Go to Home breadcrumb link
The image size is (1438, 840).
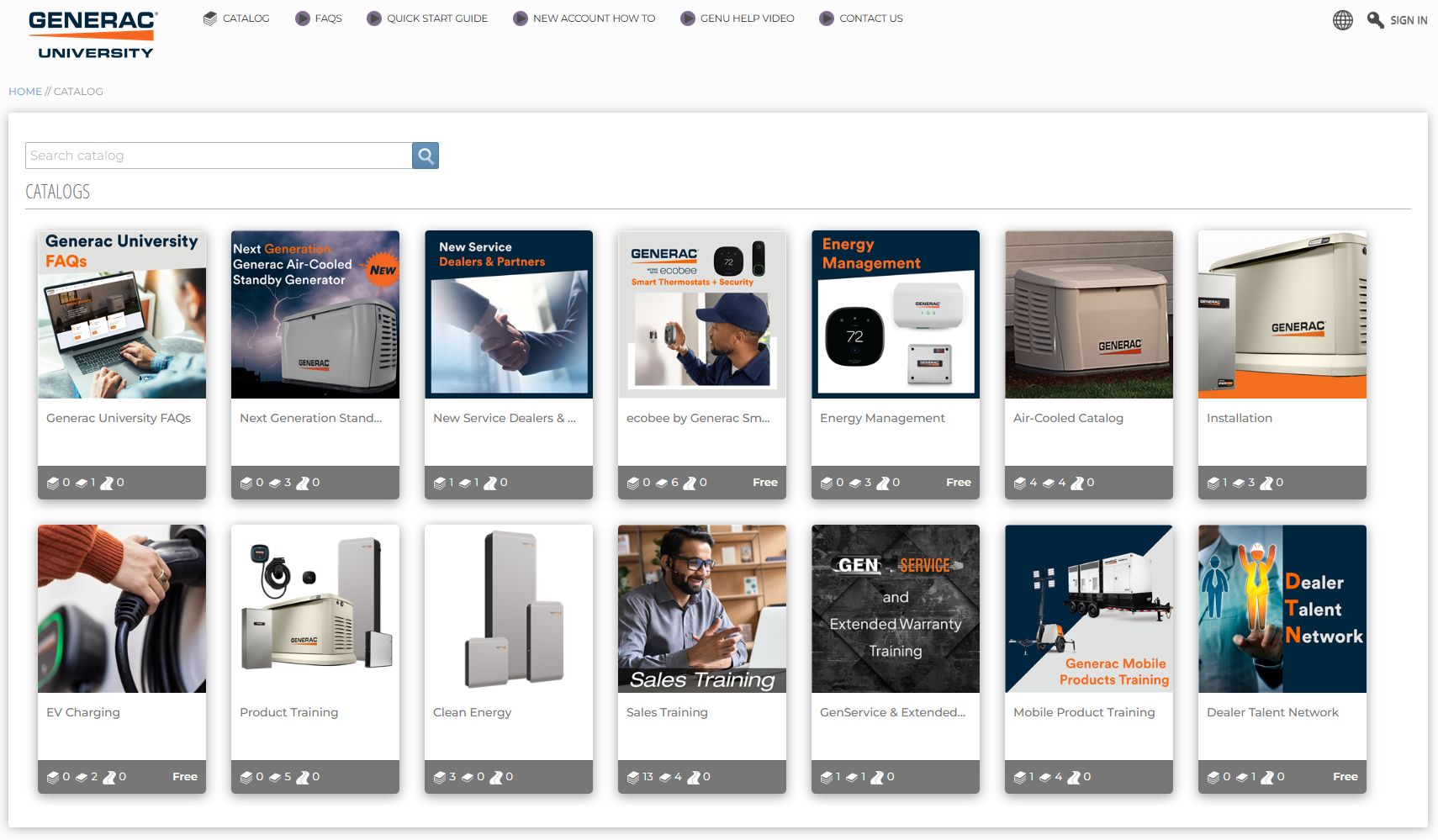(x=25, y=91)
